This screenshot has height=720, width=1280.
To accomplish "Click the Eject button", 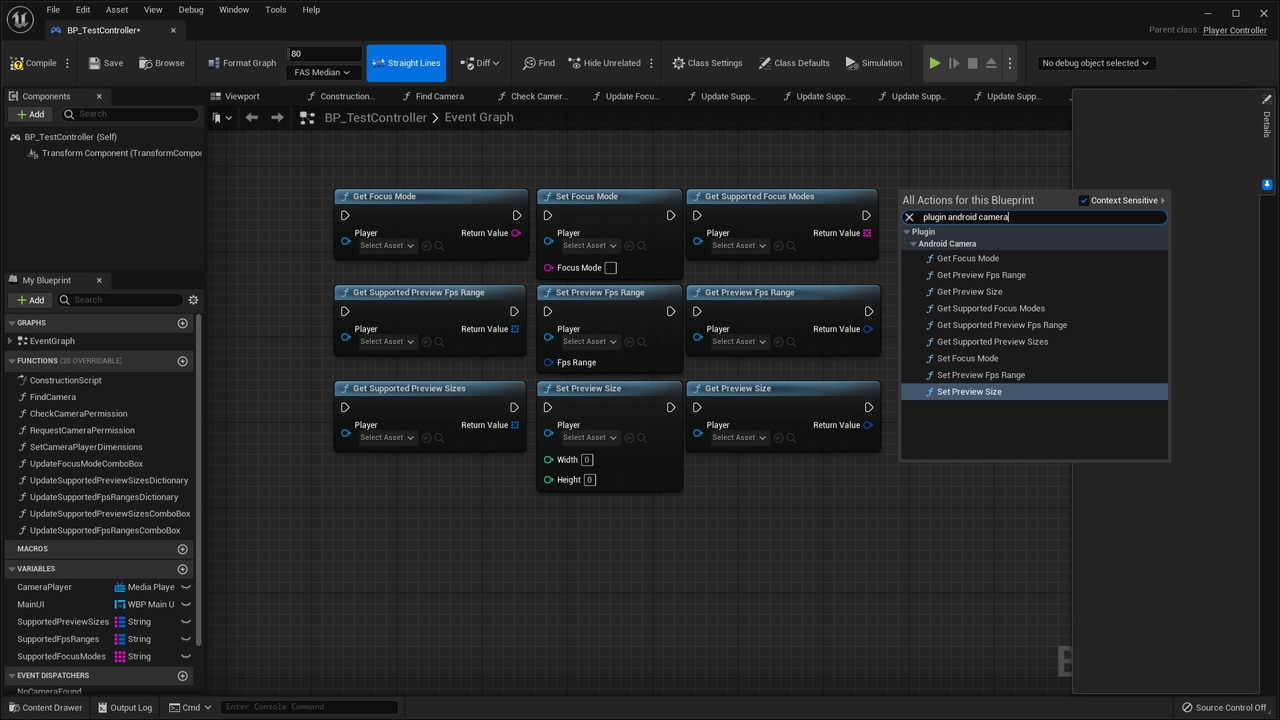I will pyautogui.click(x=991, y=63).
